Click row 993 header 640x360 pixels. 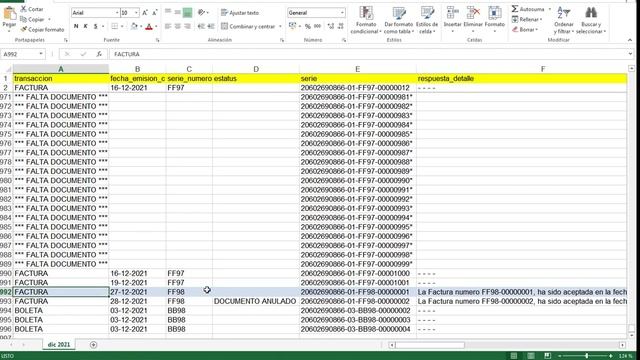6,301
